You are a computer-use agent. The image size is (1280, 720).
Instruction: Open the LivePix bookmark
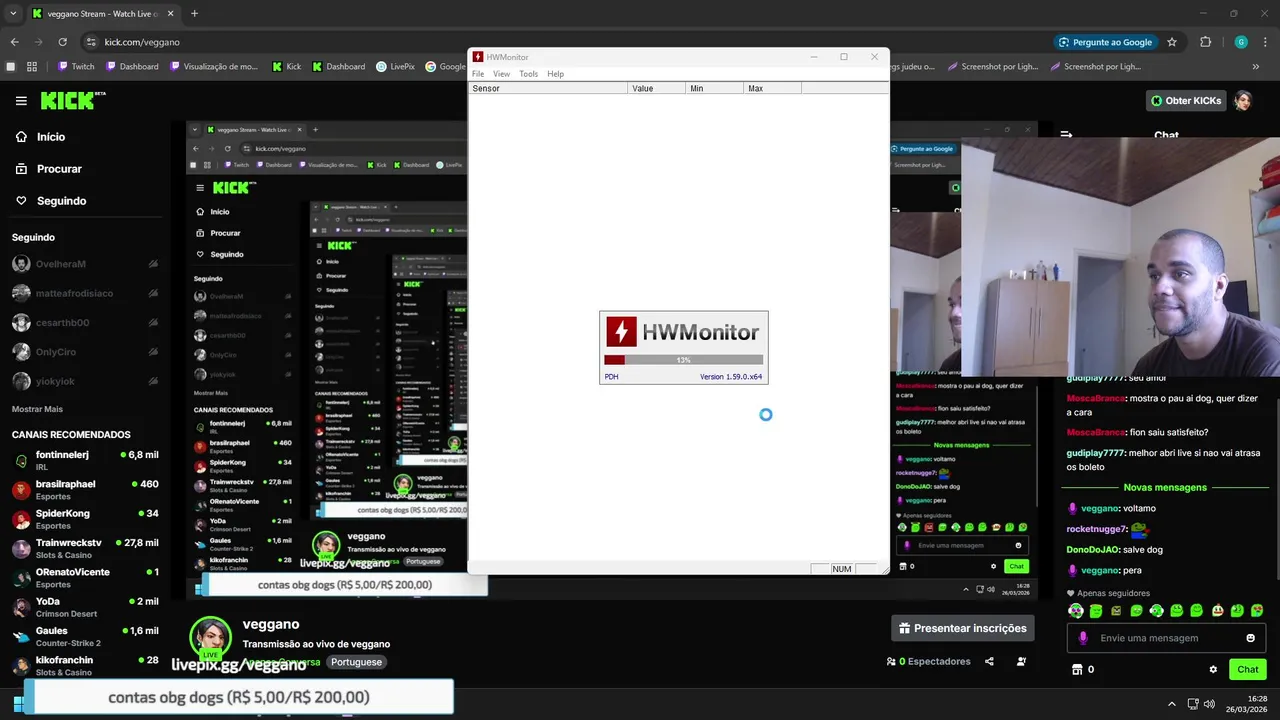tap(395, 67)
